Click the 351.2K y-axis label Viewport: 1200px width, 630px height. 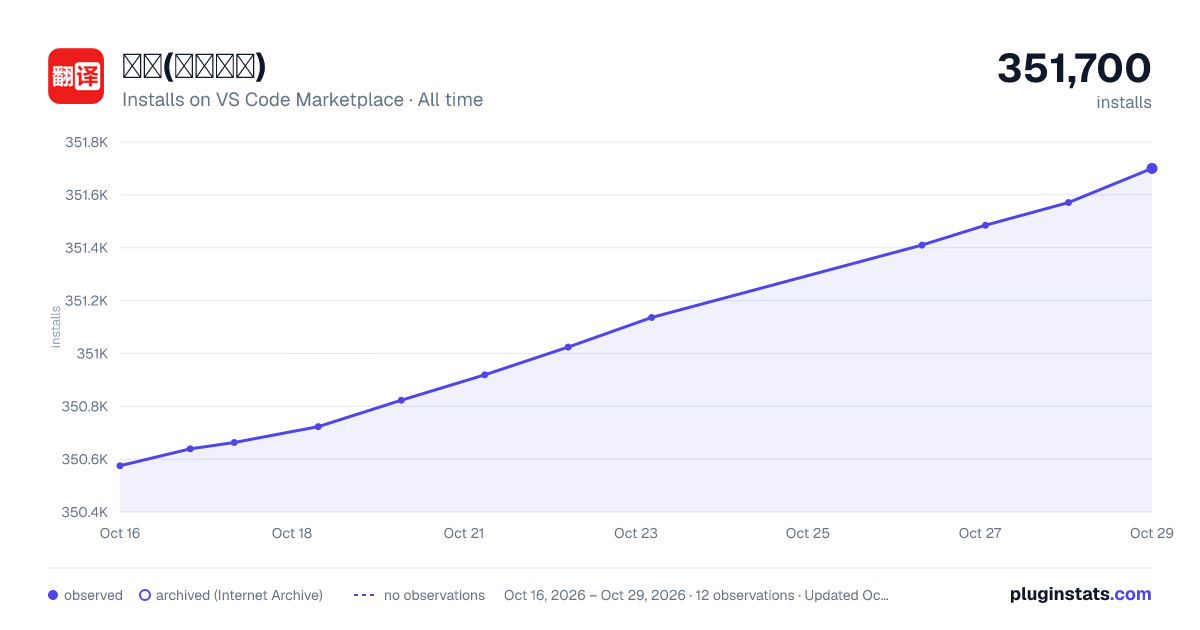87,301
